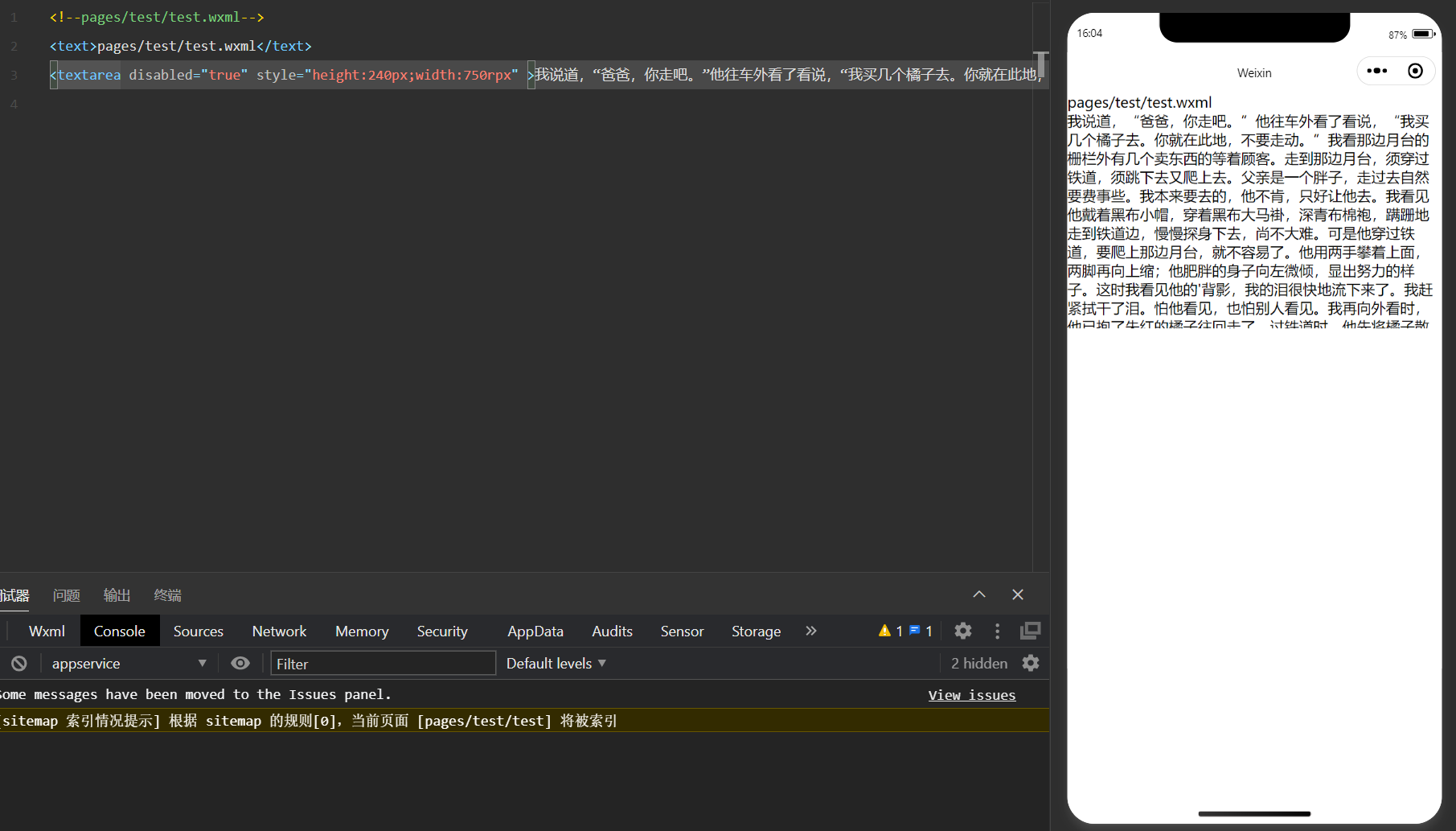Switch to the Wxml tab
The width and height of the screenshot is (1456, 831).
click(47, 631)
